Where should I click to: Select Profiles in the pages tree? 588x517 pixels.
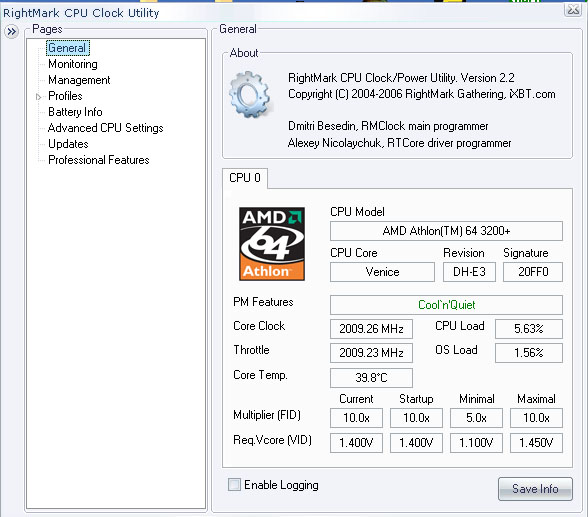[x=65, y=96]
